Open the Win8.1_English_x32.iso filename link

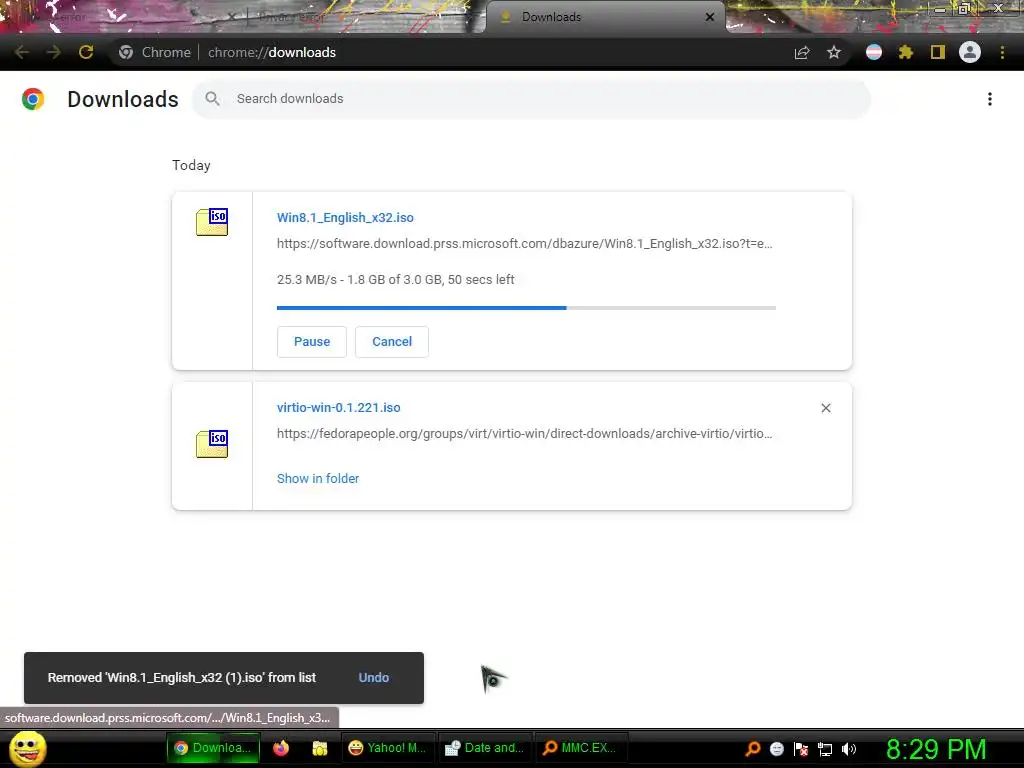tap(345, 217)
